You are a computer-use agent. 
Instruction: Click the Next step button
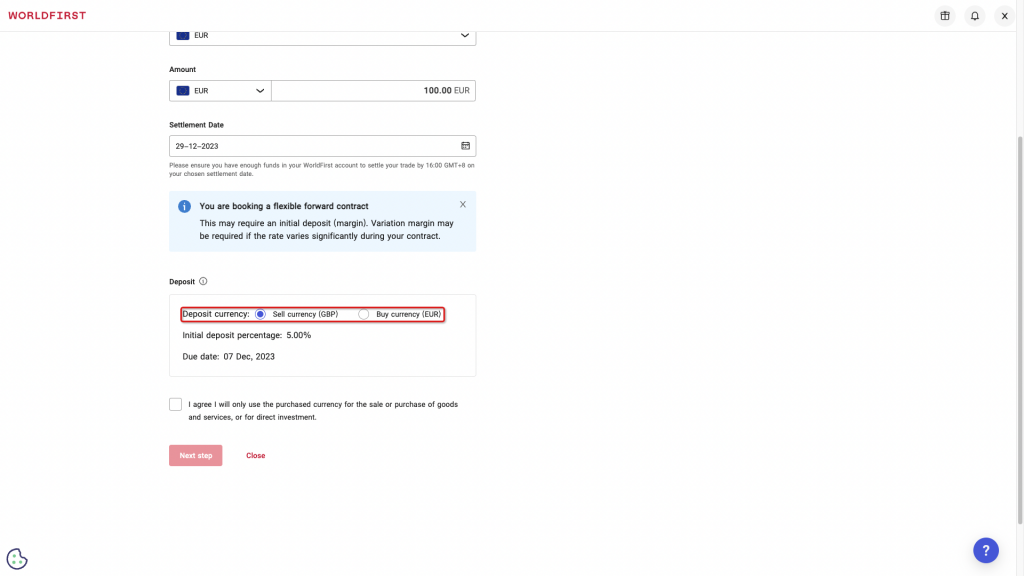tap(196, 456)
